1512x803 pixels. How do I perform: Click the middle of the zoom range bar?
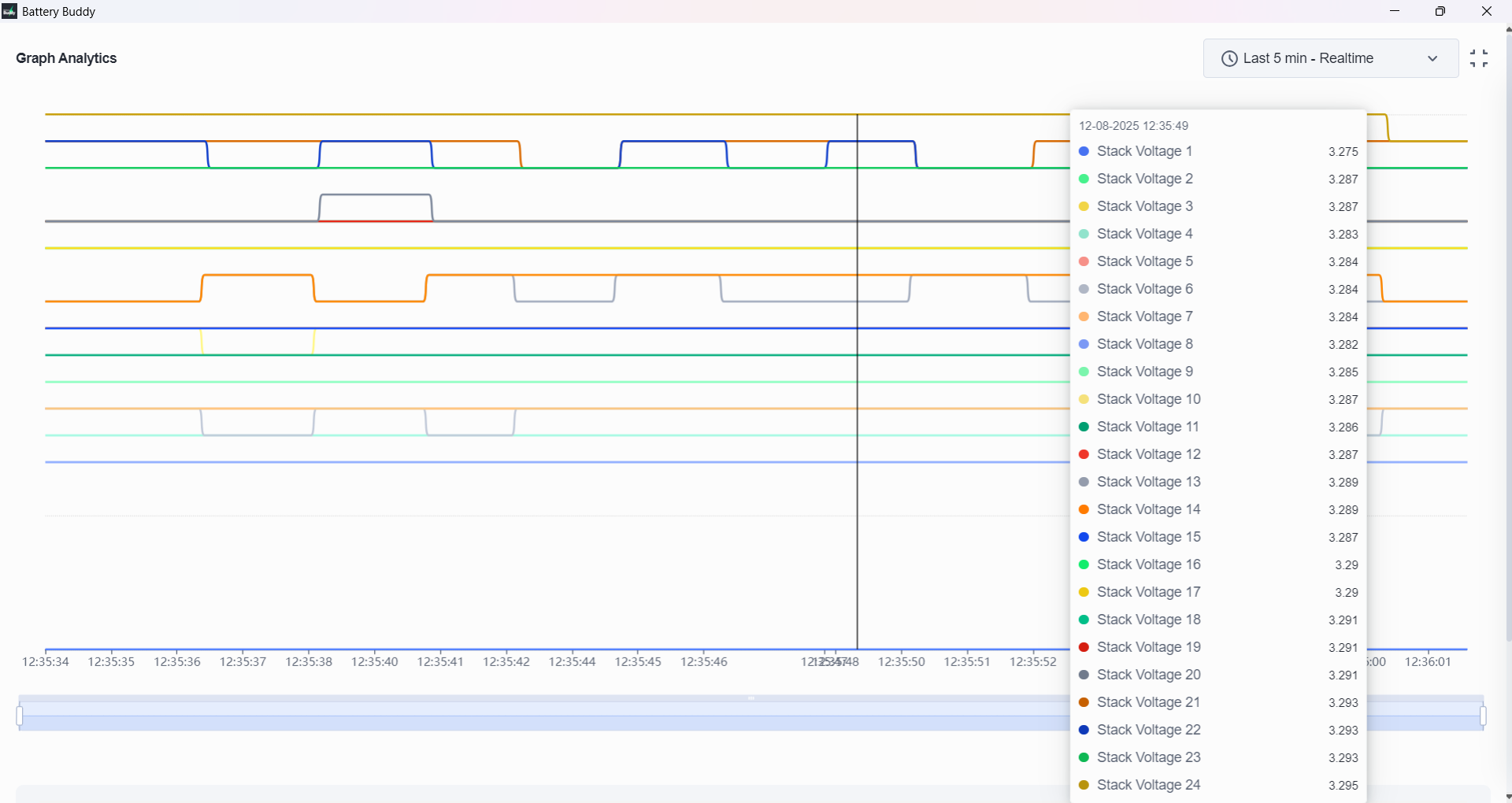tap(750, 716)
